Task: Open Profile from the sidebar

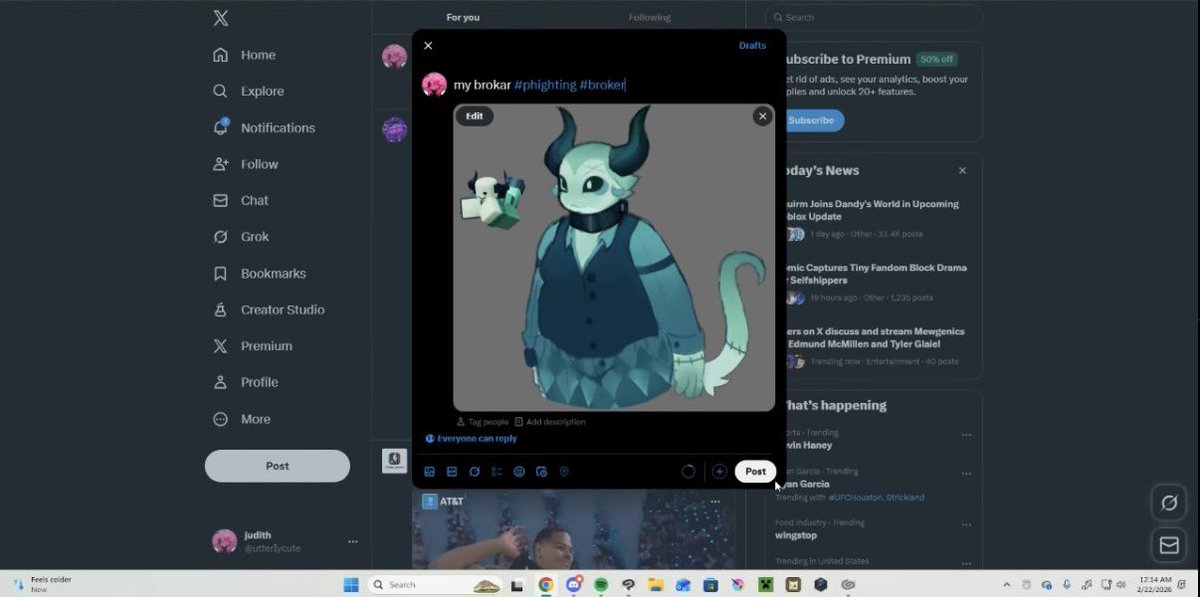Action: (x=245, y=382)
